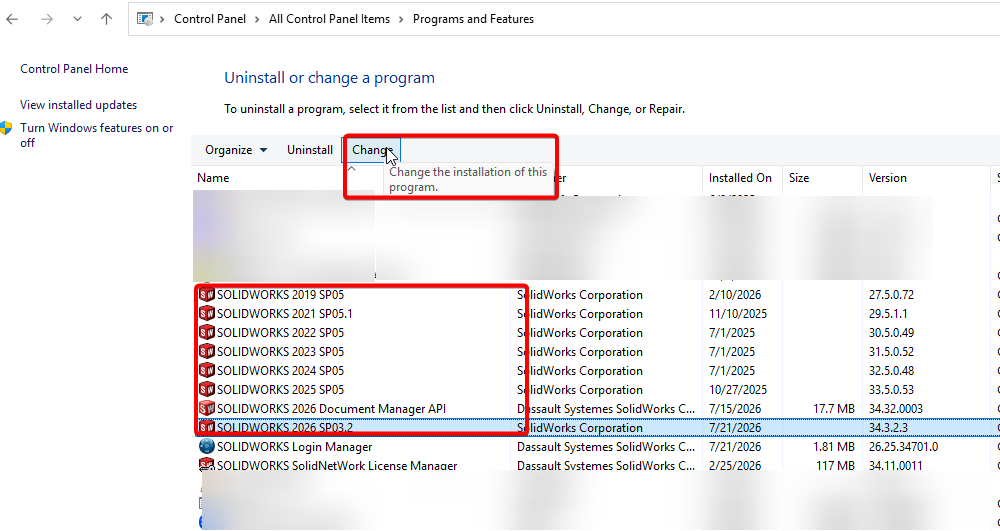This screenshot has height=531, width=1000.
Task: Select the SOLIDWORKS 2024 SP05 name text
Action: pos(280,371)
